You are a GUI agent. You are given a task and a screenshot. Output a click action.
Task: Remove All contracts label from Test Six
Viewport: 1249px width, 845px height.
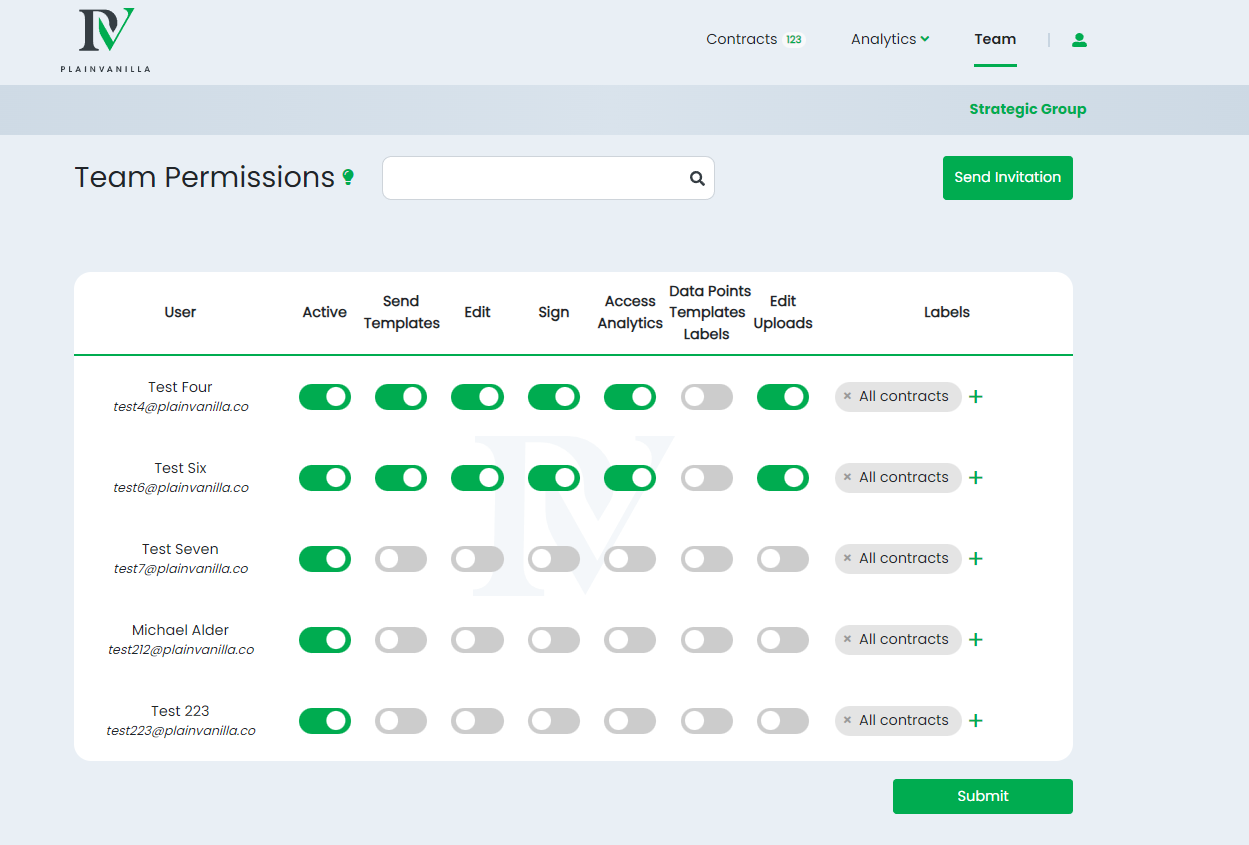click(847, 477)
